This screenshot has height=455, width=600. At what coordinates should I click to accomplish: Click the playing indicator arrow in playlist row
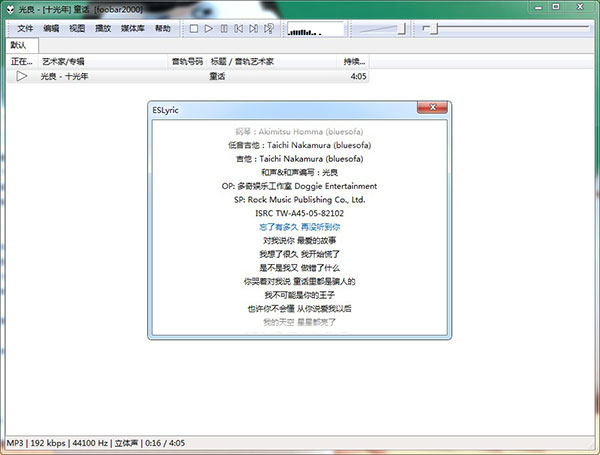pyautogui.click(x=22, y=76)
